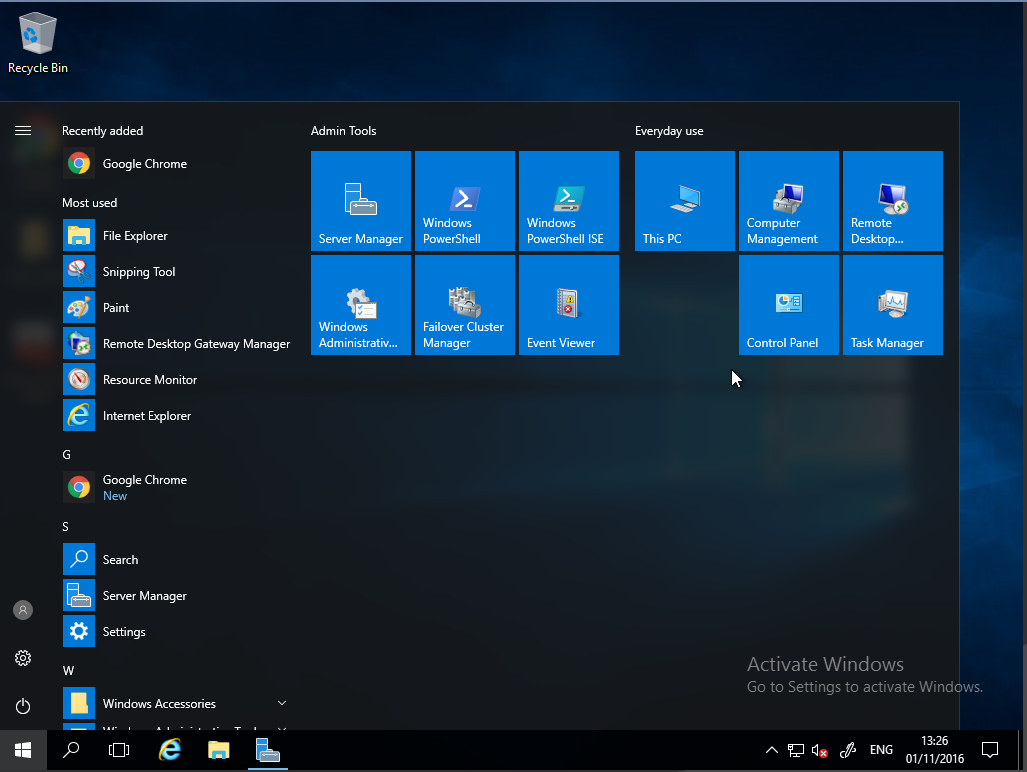Image resolution: width=1027 pixels, height=772 pixels.
Task: Open Server Manager from the apps list
Action: coord(177,596)
